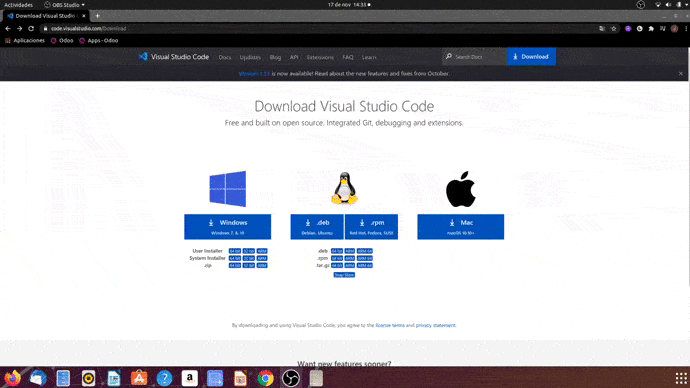Reload the page with the refresh icon

31,29
